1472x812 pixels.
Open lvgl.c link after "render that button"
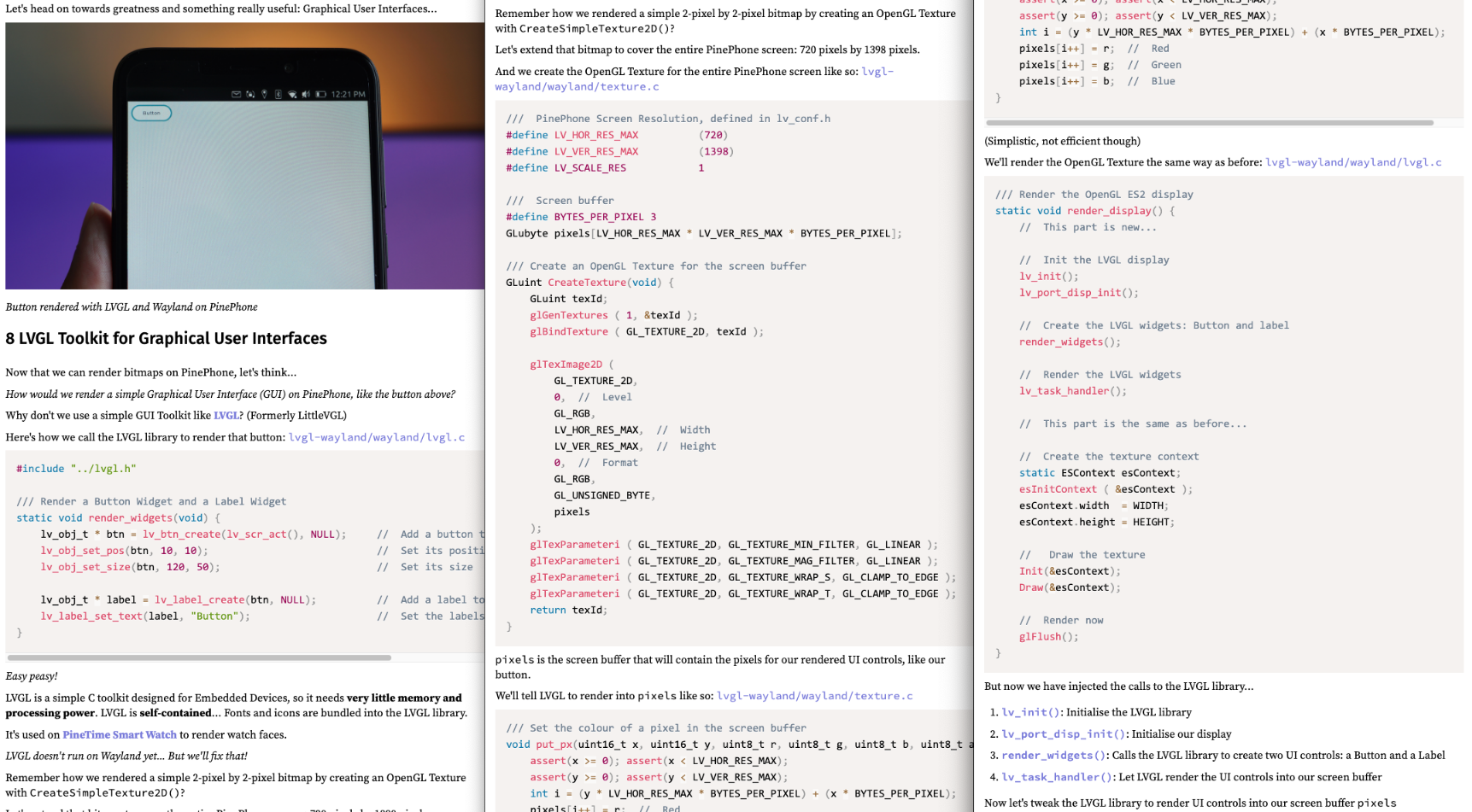(x=376, y=437)
